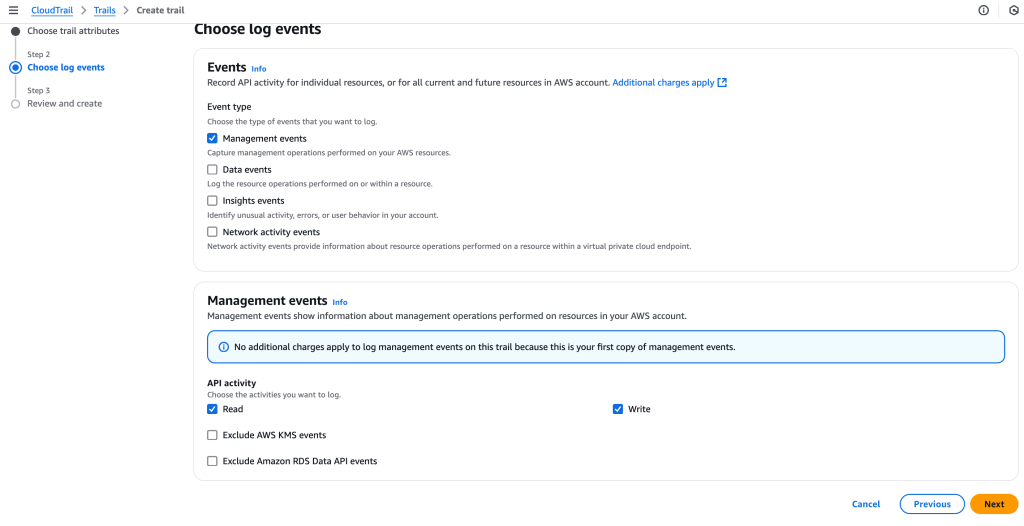Click the Step 3 empty circle indicator
Viewport: 1024px width, 526px height.
[x=15, y=104]
